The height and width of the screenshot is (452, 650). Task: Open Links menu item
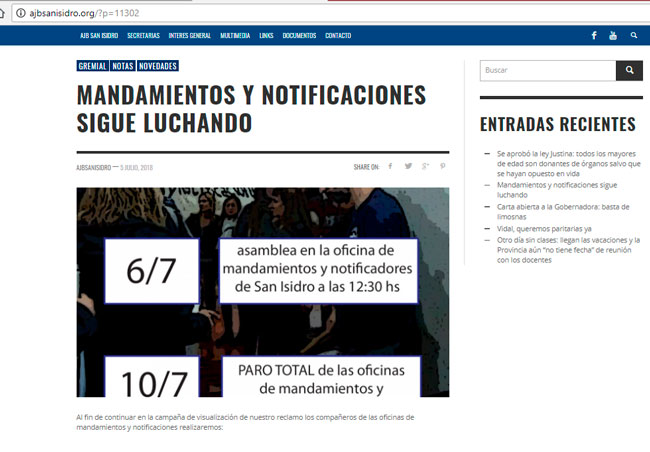point(266,36)
